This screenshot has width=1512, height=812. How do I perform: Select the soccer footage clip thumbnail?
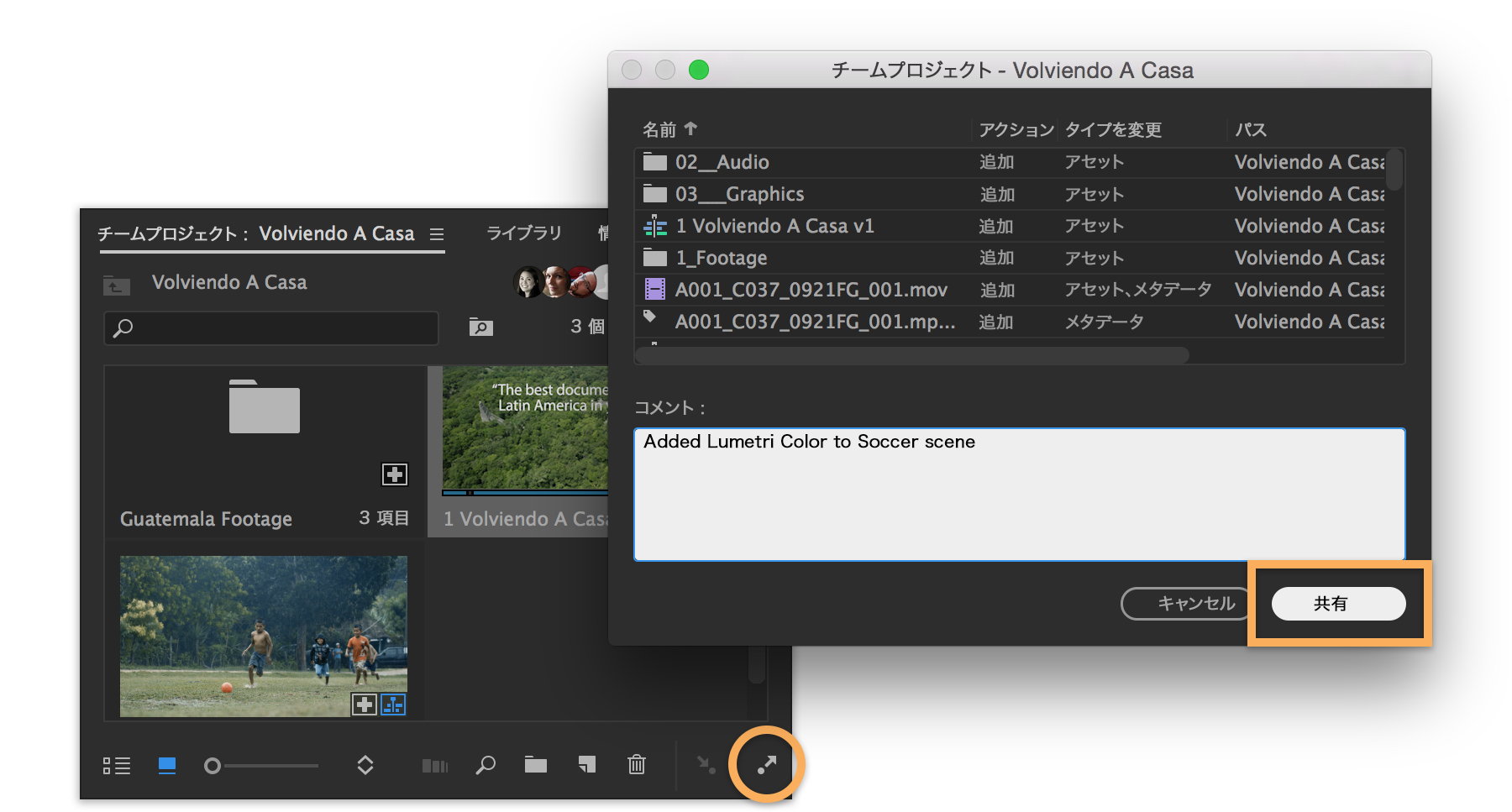coord(264,636)
